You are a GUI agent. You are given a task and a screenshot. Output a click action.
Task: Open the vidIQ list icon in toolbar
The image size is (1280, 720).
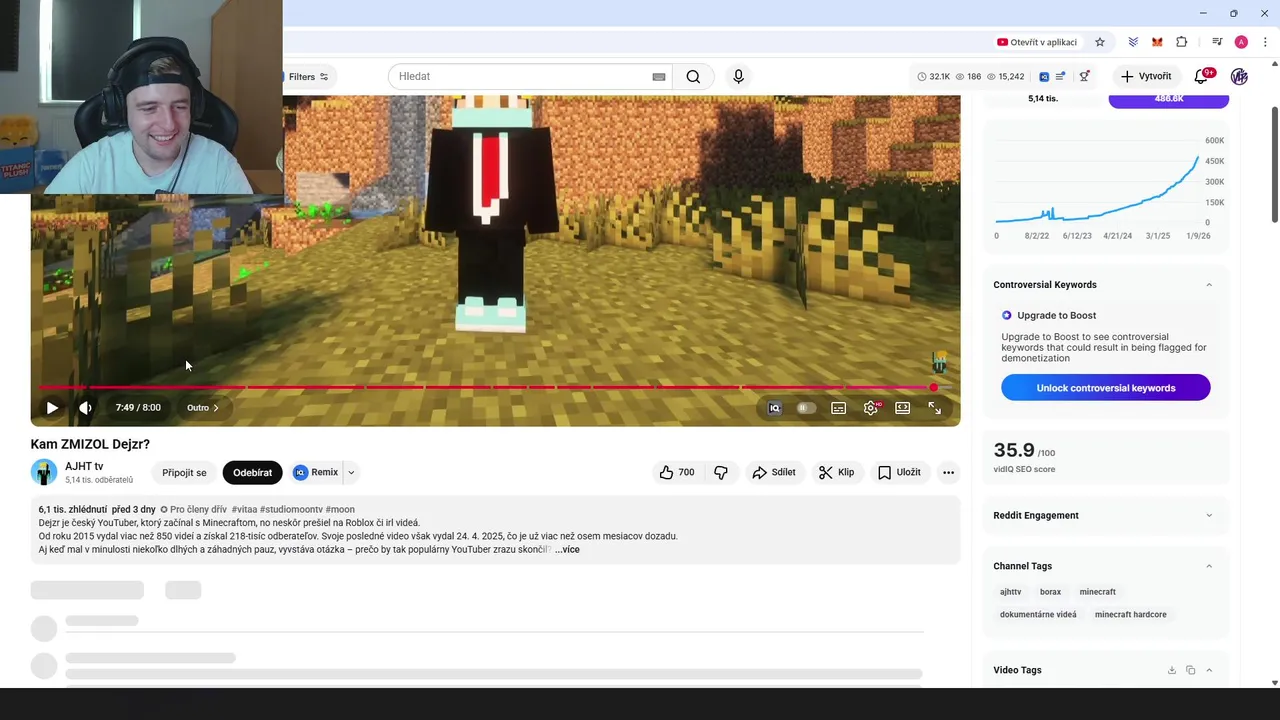[1060, 77]
